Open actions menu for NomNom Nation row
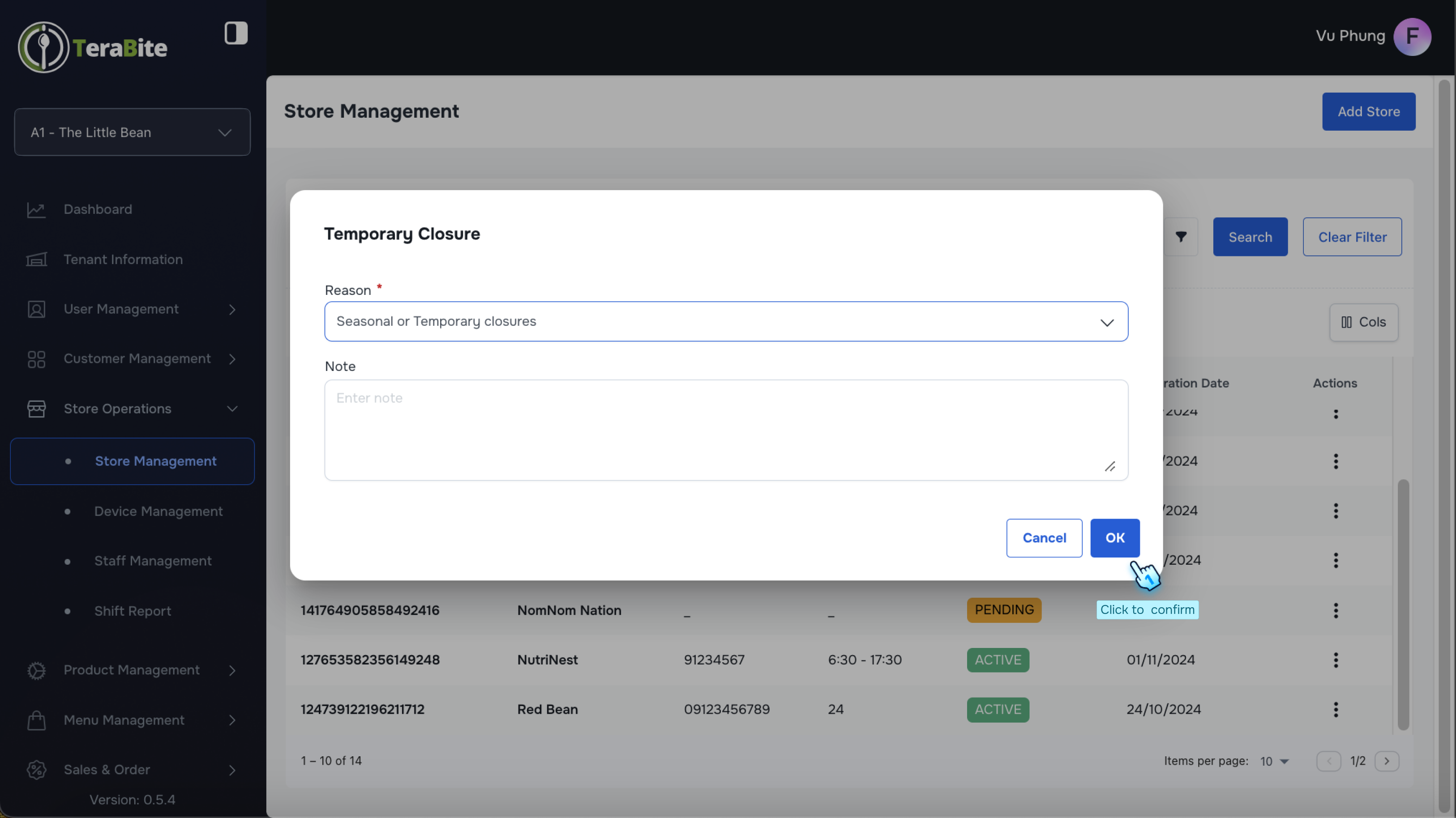Viewport: 1456px width, 818px height. 1336,610
